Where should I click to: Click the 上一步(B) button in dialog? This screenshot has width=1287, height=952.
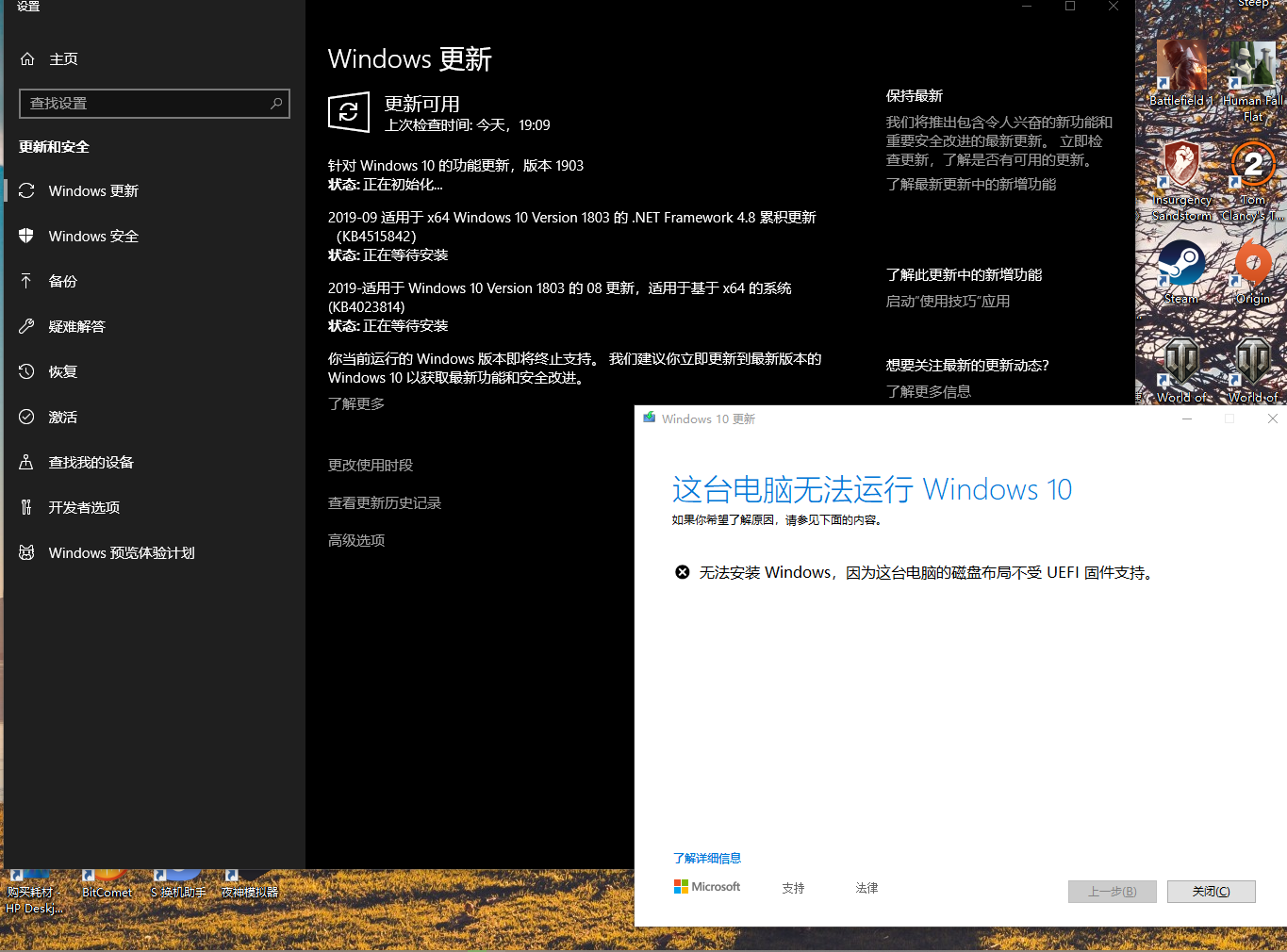pyautogui.click(x=1113, y=892)
